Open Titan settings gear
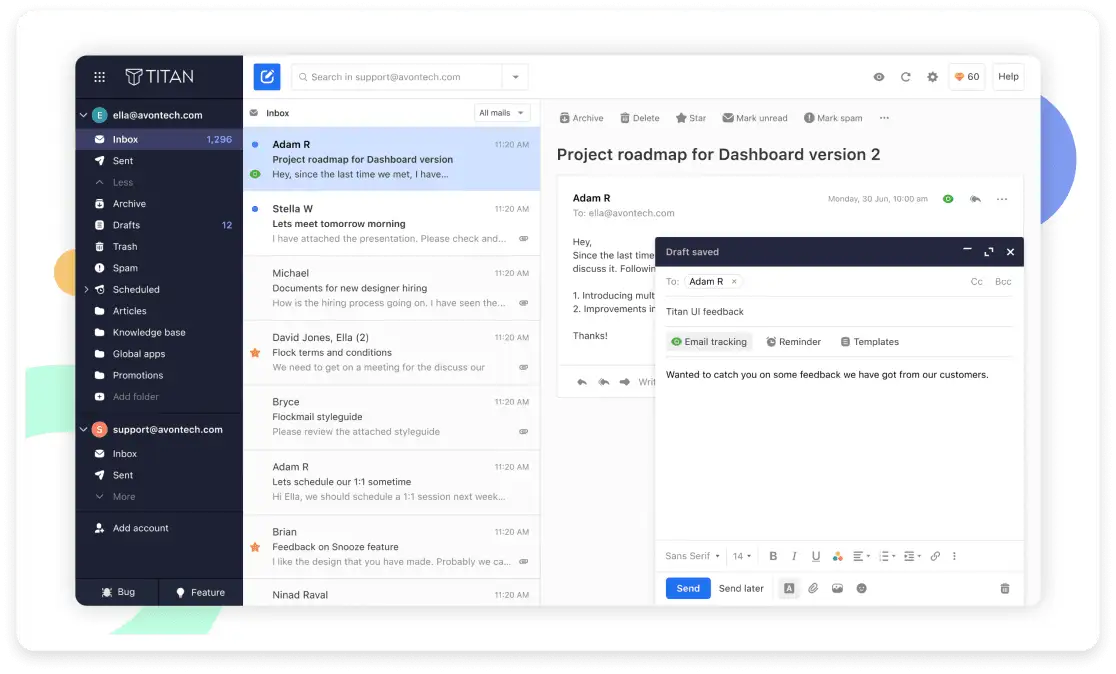The image size is (1116, 674). [x=931, y=77]
